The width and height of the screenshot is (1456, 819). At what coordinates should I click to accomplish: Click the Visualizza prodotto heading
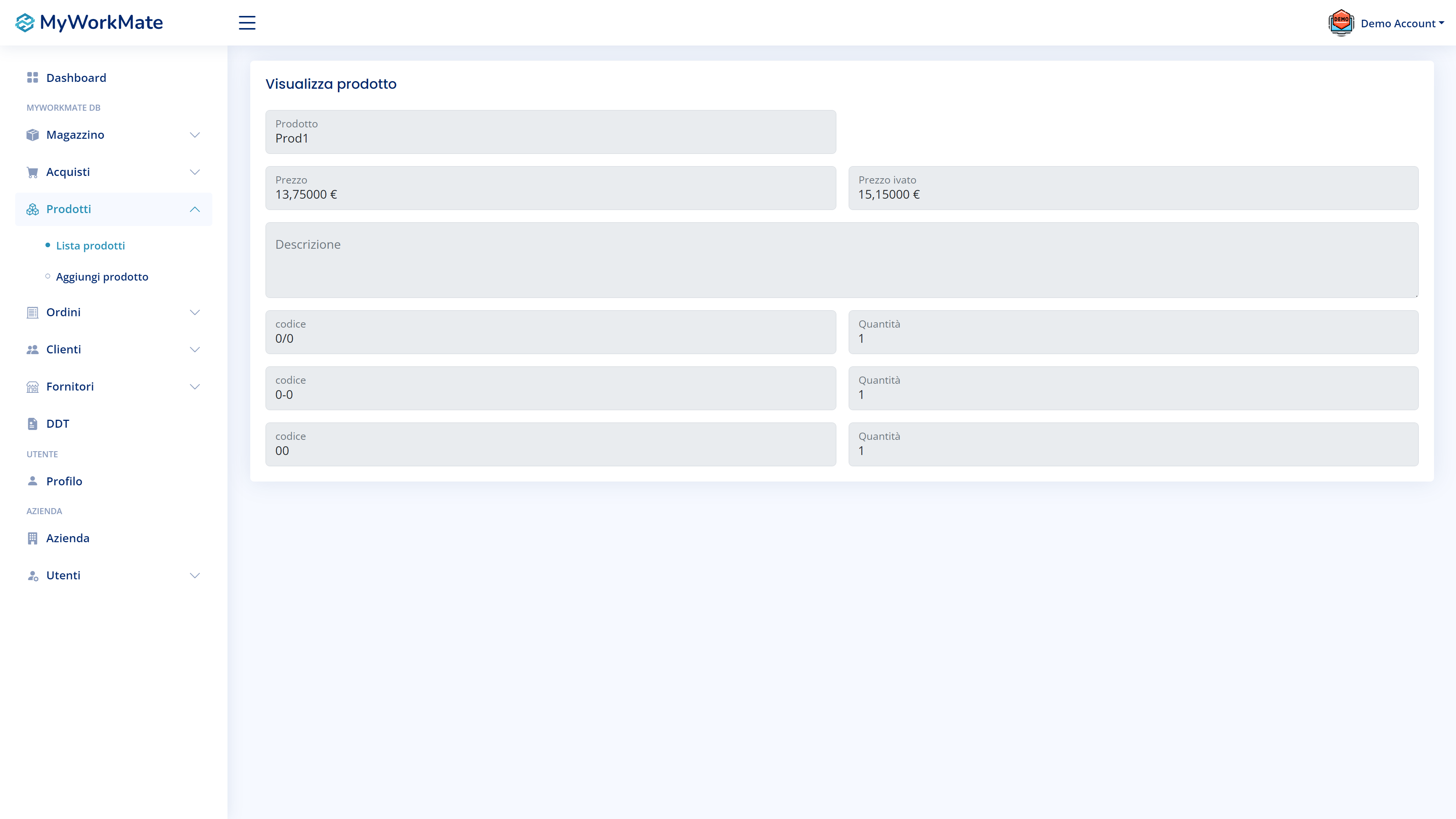[x=331, y=84]
